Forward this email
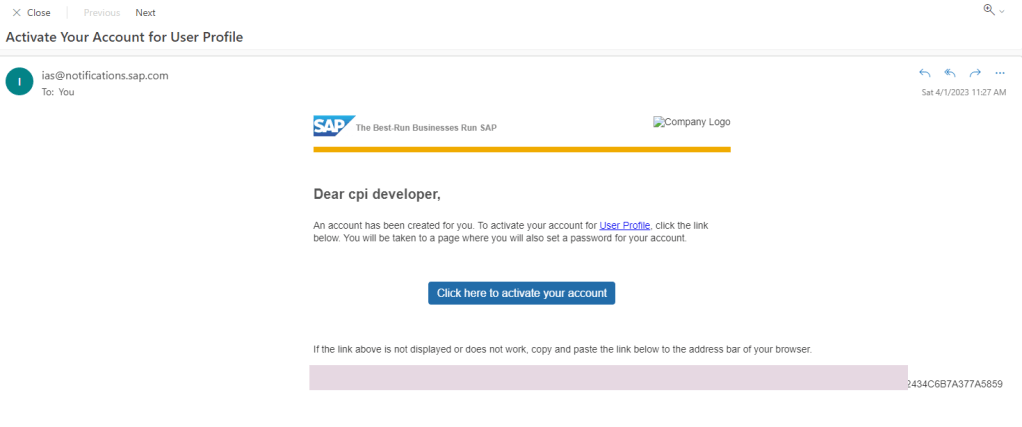The height and width of the screenshot is (427, 1022). [974, 73]
